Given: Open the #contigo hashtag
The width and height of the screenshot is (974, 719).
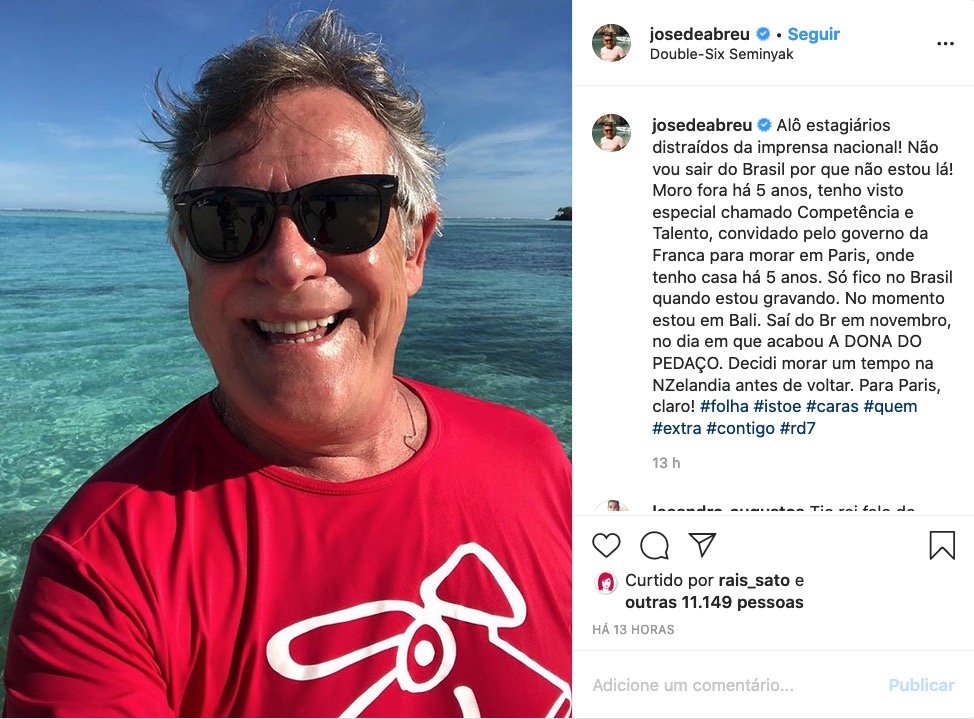Looking at the screenshot, I should click(x=740, y=428).
